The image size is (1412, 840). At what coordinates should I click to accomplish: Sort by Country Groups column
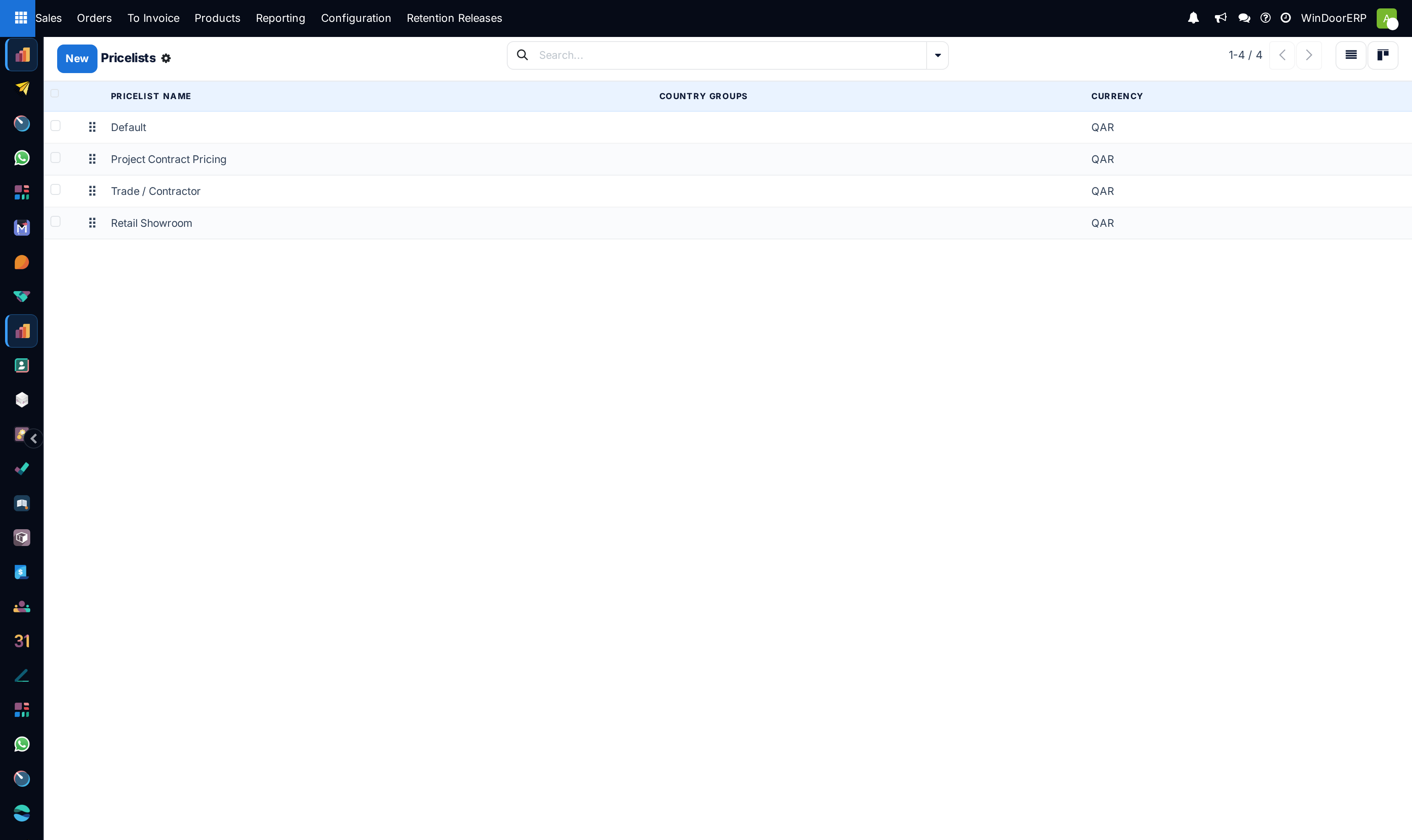point(703,96)
